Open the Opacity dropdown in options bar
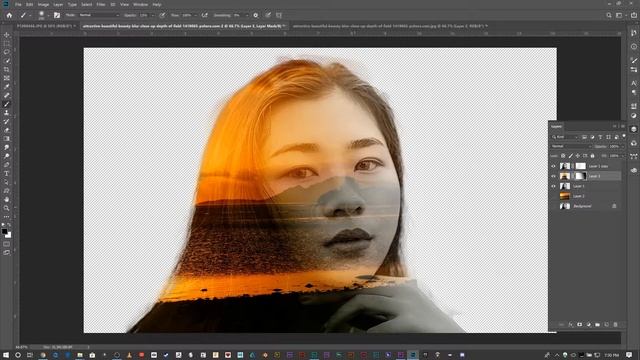 click(153, 15)
